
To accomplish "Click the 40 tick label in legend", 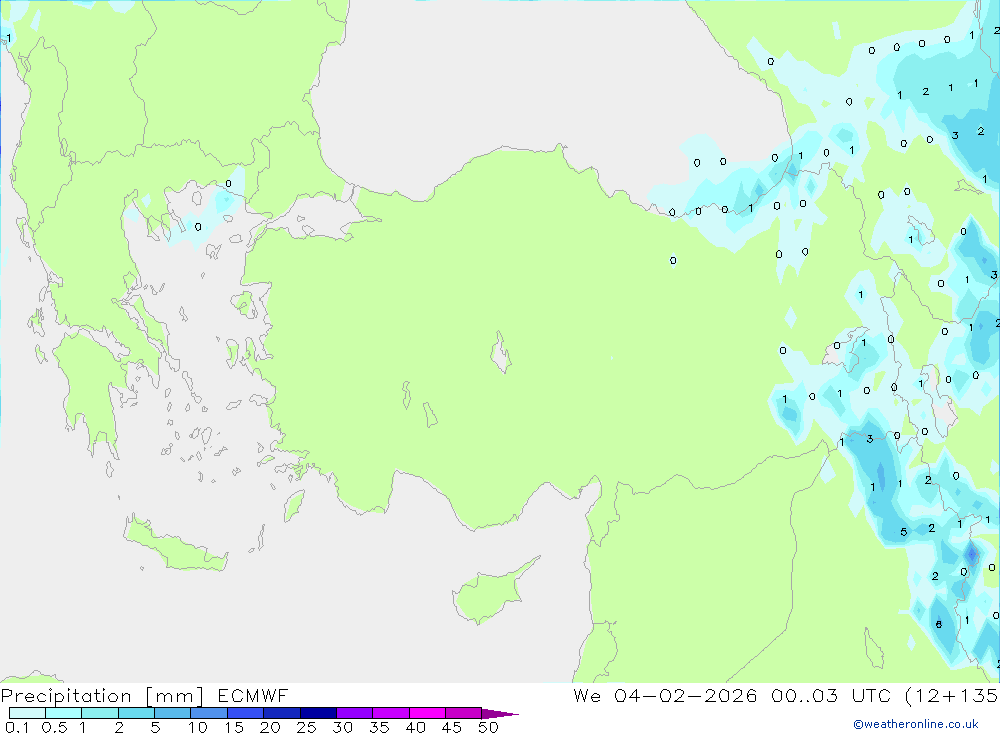I will 416,727.
